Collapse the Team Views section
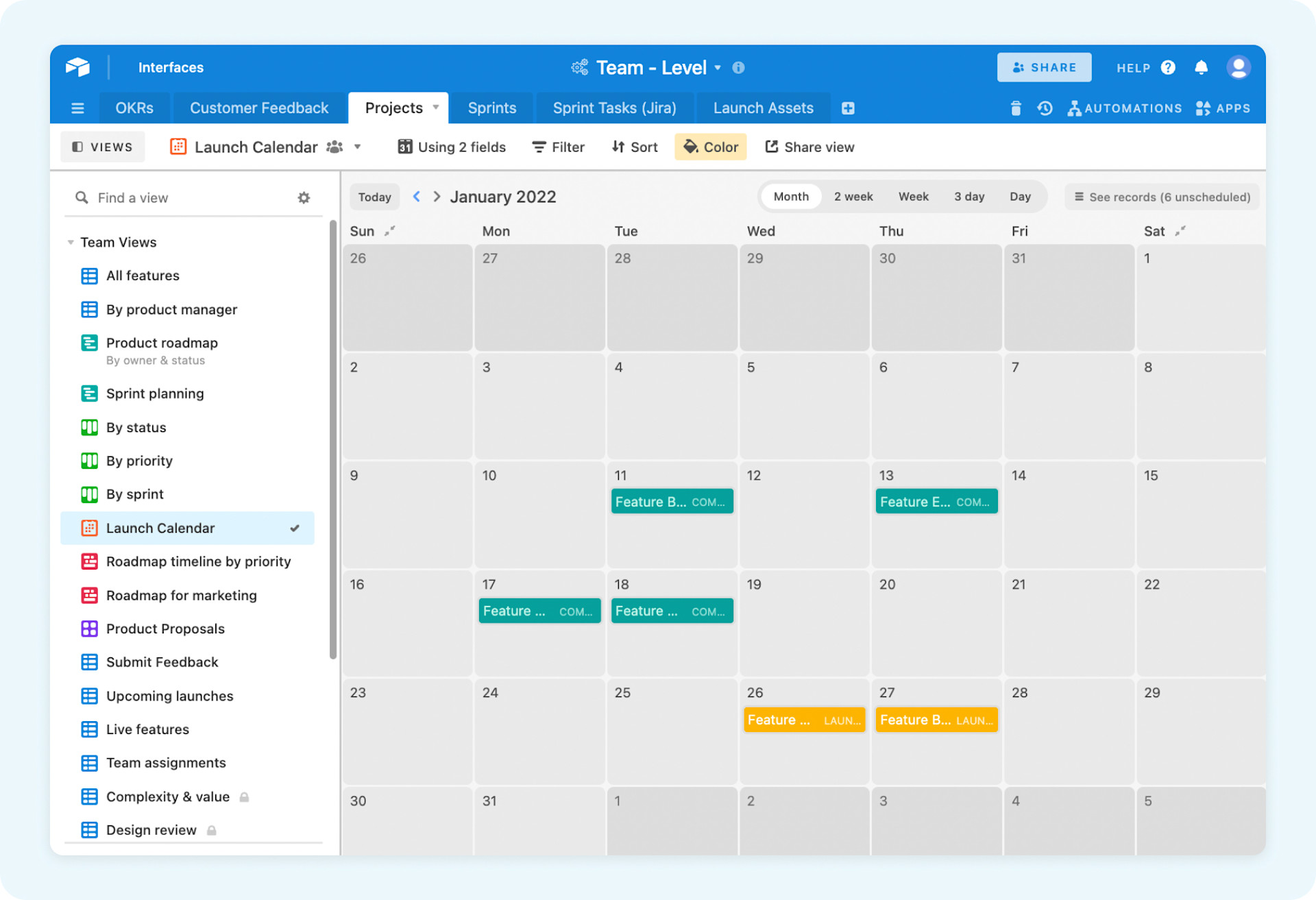1316x900 pixels. (x=69, y=241)
